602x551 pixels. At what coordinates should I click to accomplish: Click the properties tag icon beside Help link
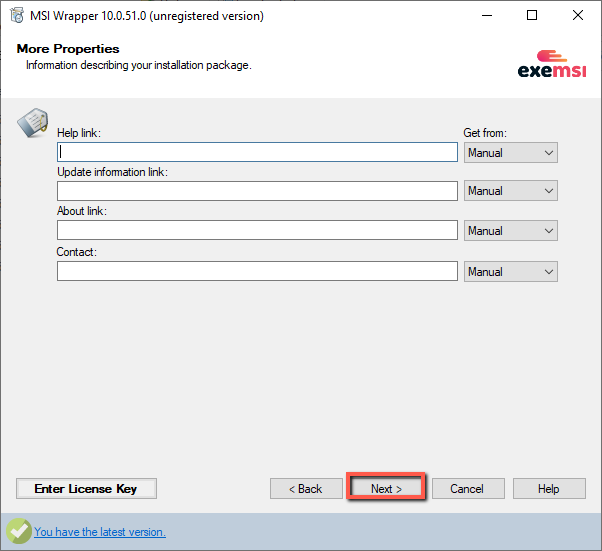click(x=33, y=122)
